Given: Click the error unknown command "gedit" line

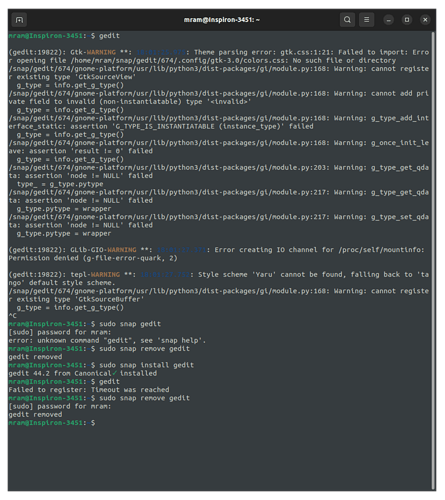Looking at the screenshot, I should coord(107,340).
